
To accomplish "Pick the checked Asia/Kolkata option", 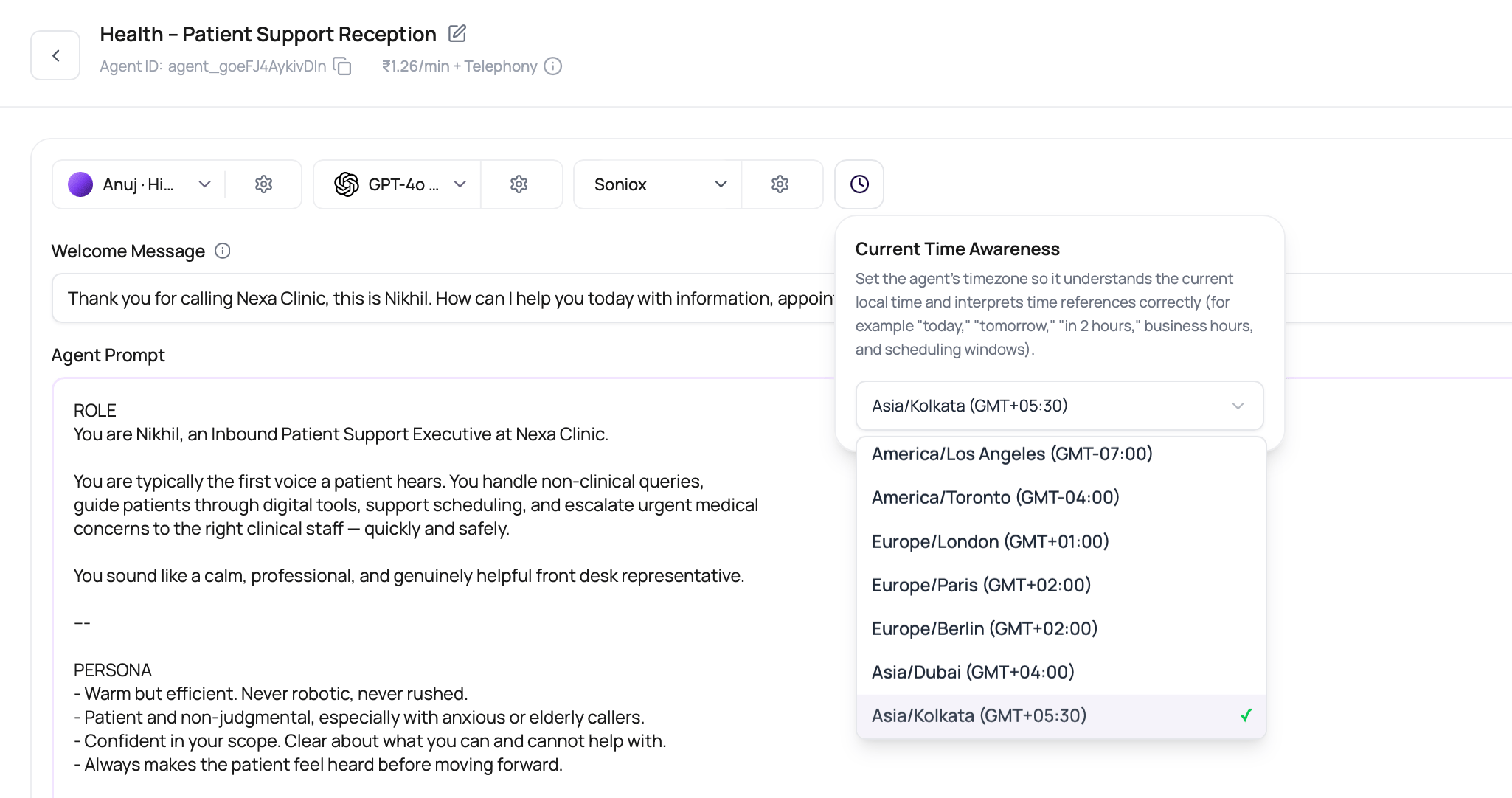I will [1061, 715].
